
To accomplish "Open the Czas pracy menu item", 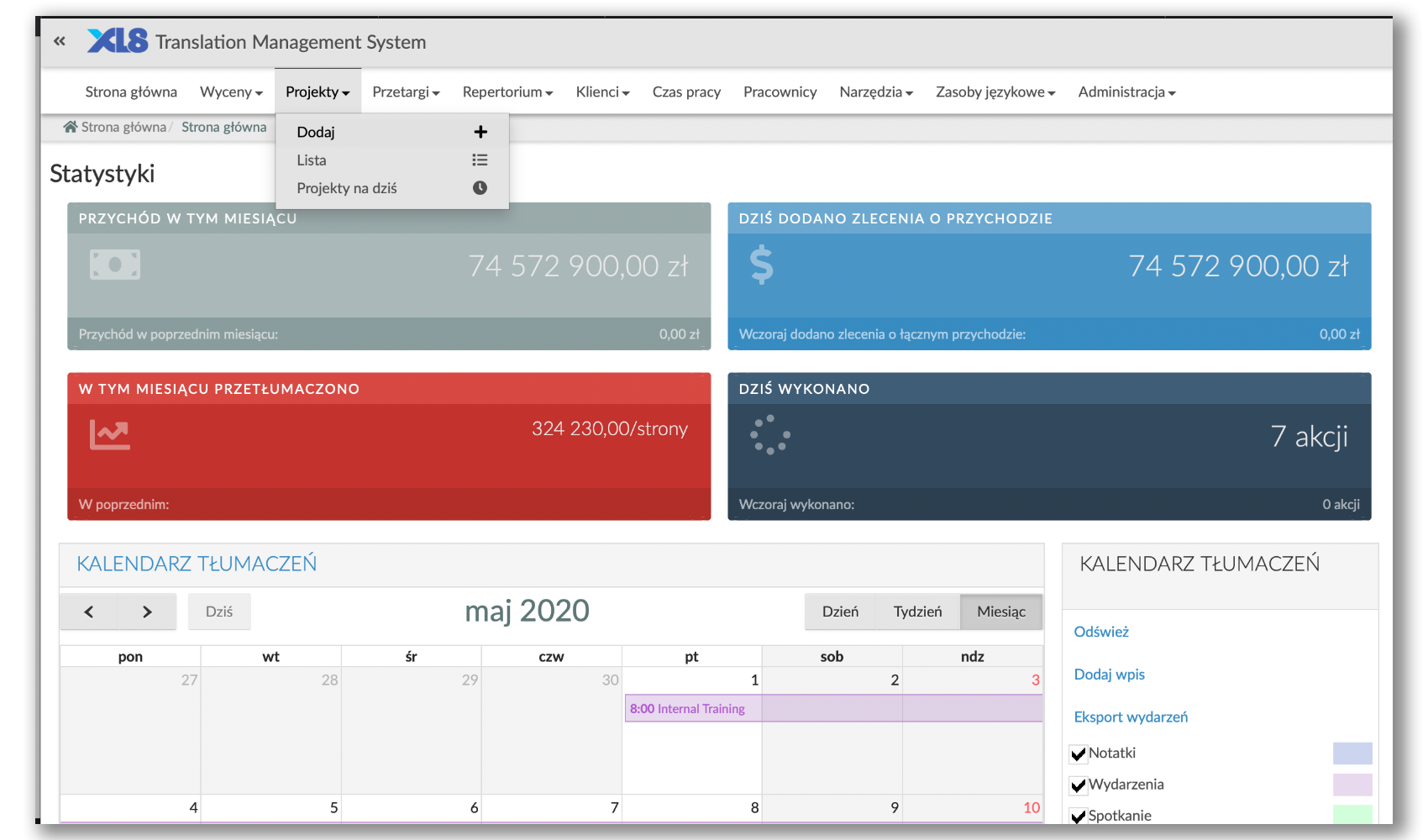I will 686,92.
